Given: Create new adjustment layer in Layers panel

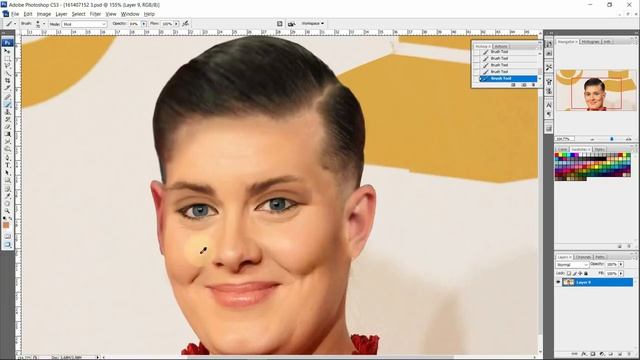Looking at the screenshot, I should (x=602, y=353).
